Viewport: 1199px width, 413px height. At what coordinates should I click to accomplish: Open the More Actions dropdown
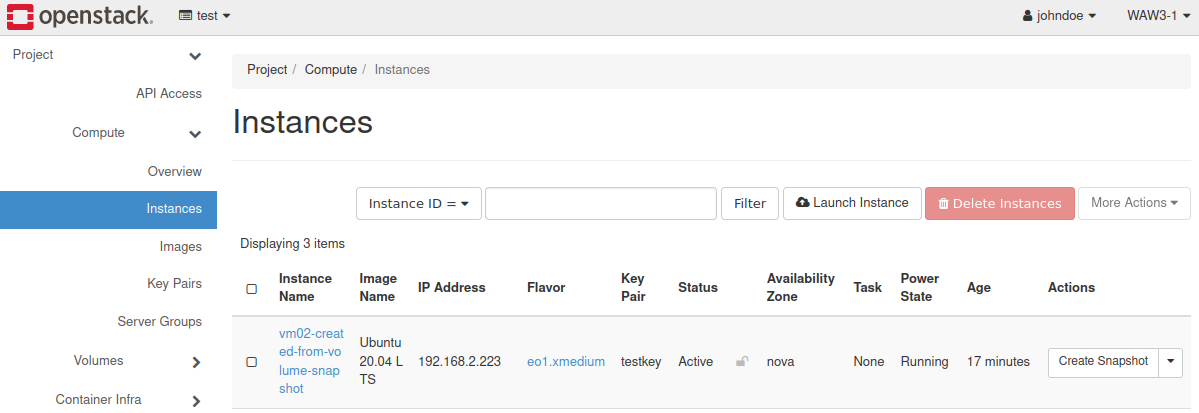1134,203
